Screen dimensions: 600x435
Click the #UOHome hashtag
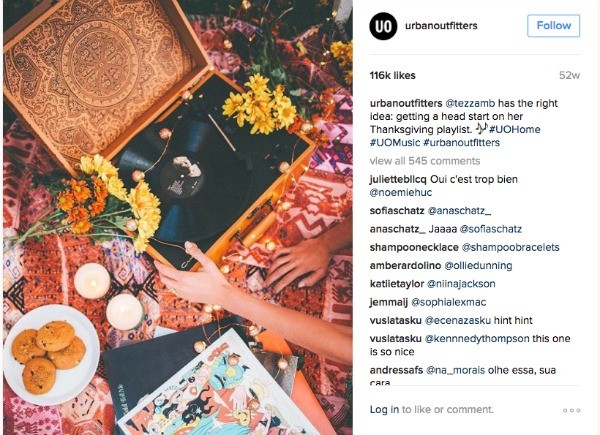[x=515, y=129]
